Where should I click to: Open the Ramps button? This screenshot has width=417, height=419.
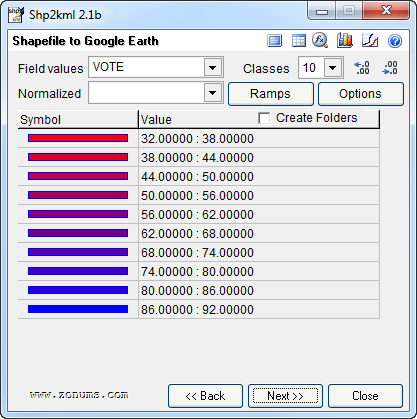pyautogui.click(x=271, y=94)
